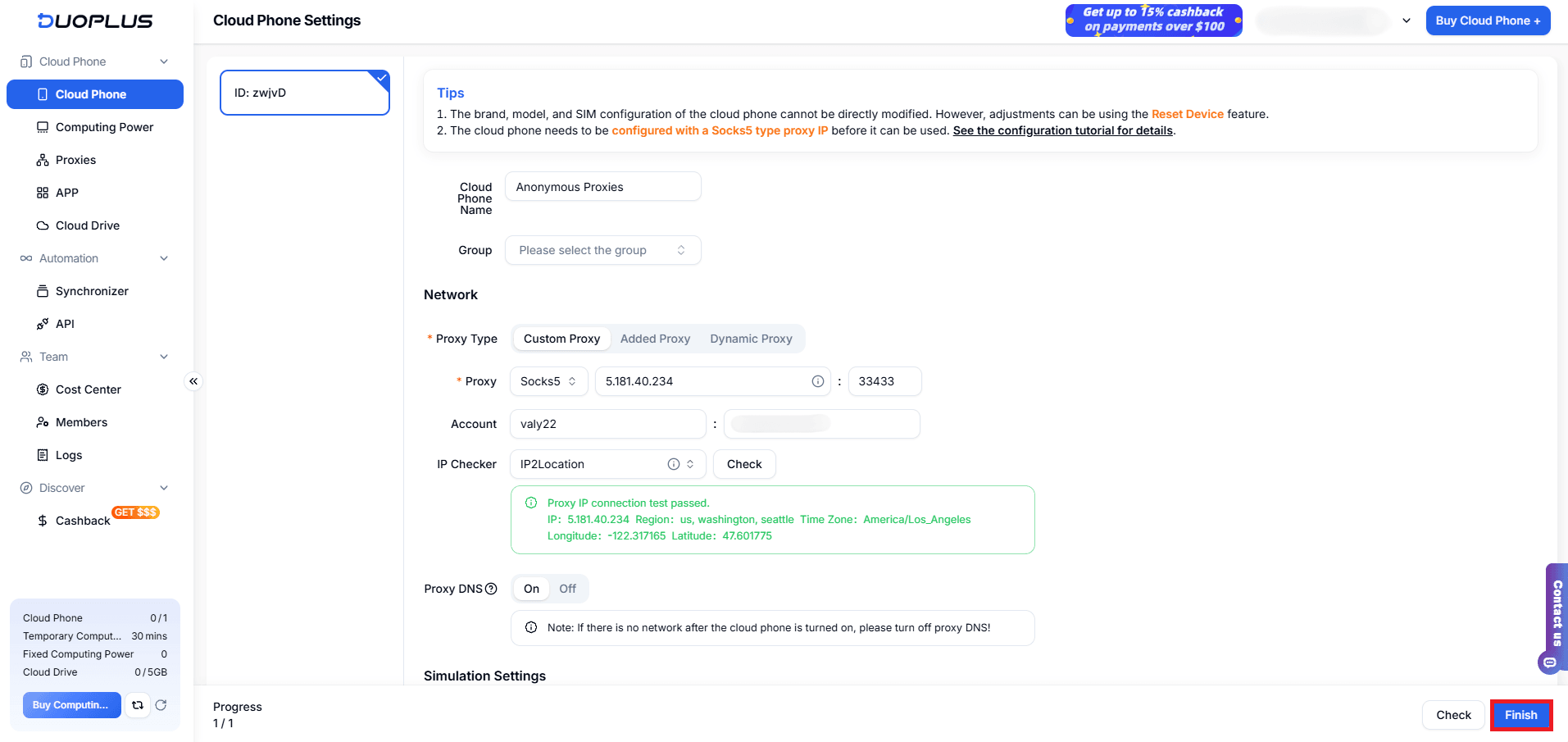Image resolution: width=1568 pixels, height=742 pixels.
Task: Open the Socks5 protocol dropdown
Action: coord(548,381)
